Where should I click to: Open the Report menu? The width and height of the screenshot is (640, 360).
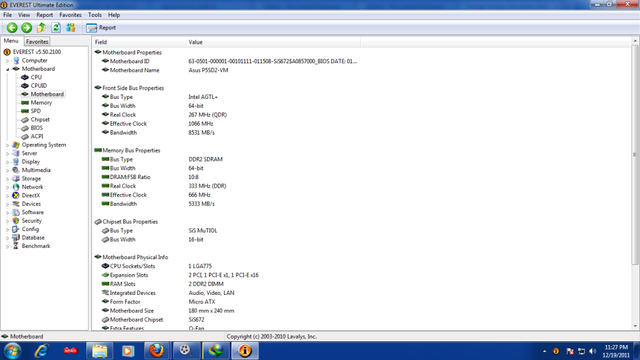click(44, 15)
